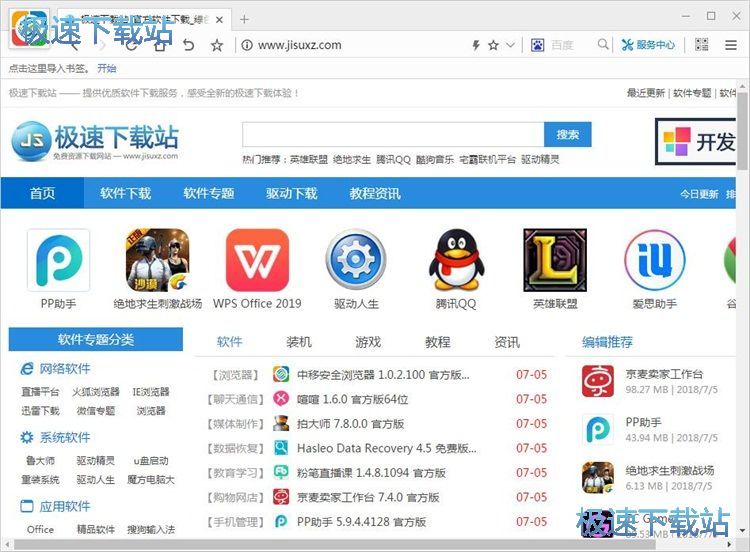Select the 首页 navigation tab
Viewport: 750px width, 552px height.
[43, 193]
